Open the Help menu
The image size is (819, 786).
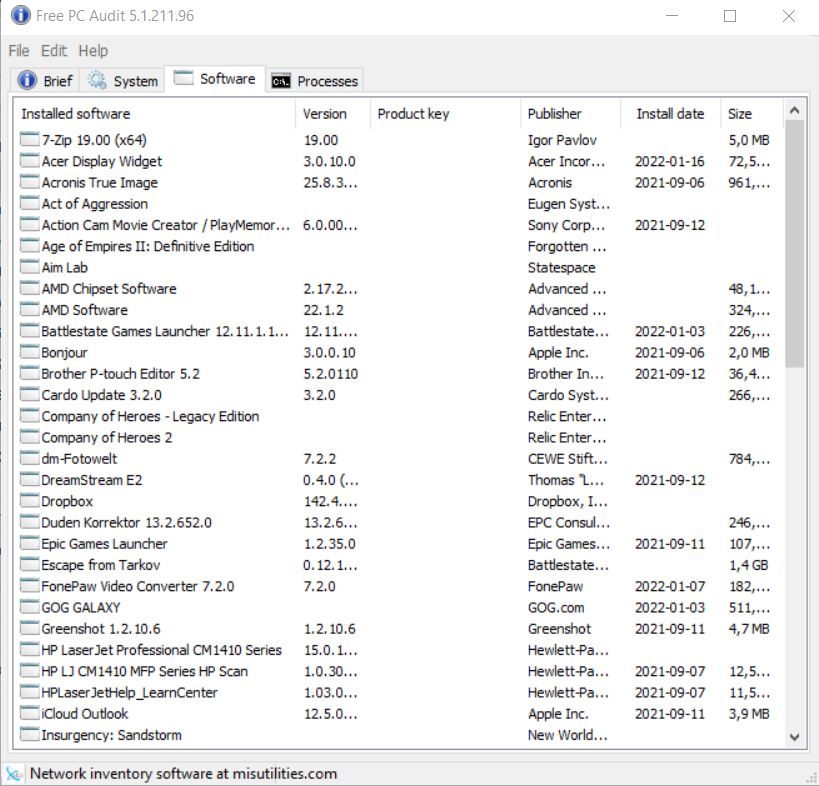click(x=93, y=51)
